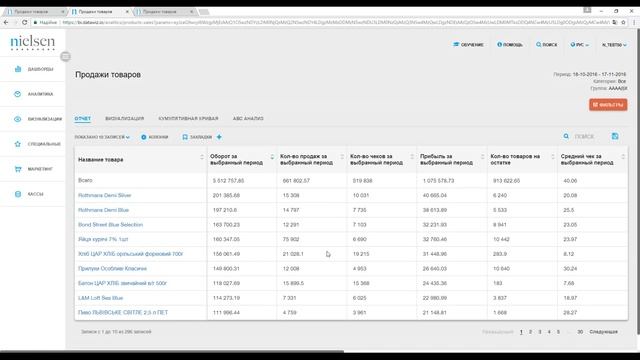This screenshot has height=360, width=640.
Task: Click the Визуализации eye icon
Action: [x=18, y=119]
